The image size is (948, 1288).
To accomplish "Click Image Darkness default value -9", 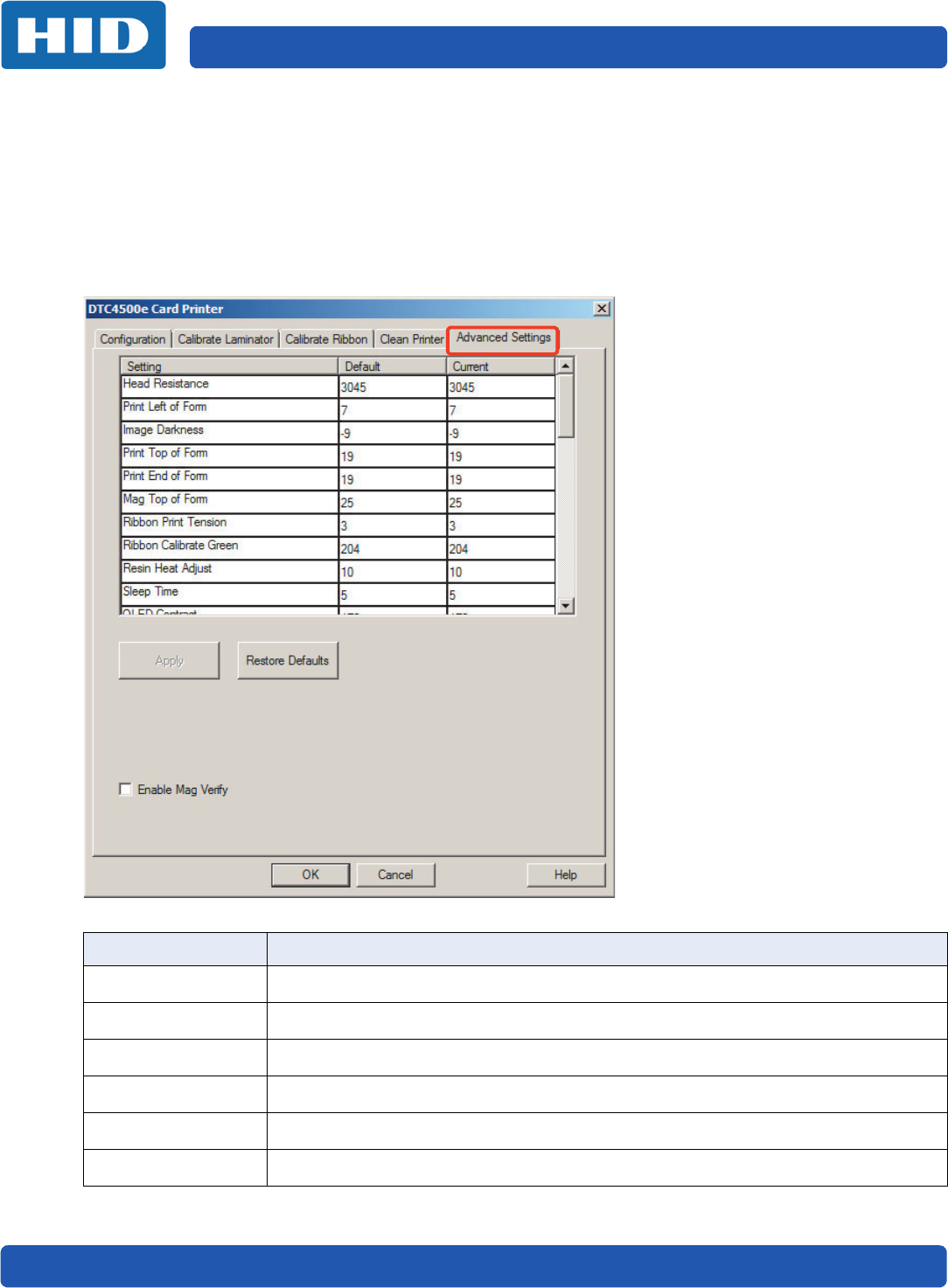I will click(x=393, y=433).
